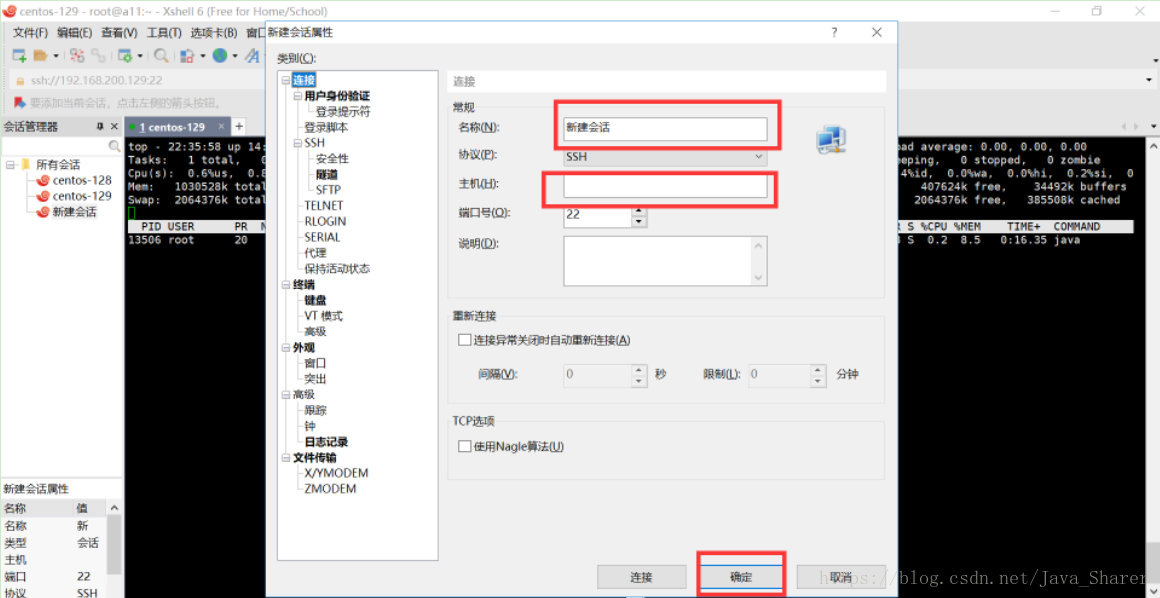
Task: Select ZMODEM category
Action: 330,488
